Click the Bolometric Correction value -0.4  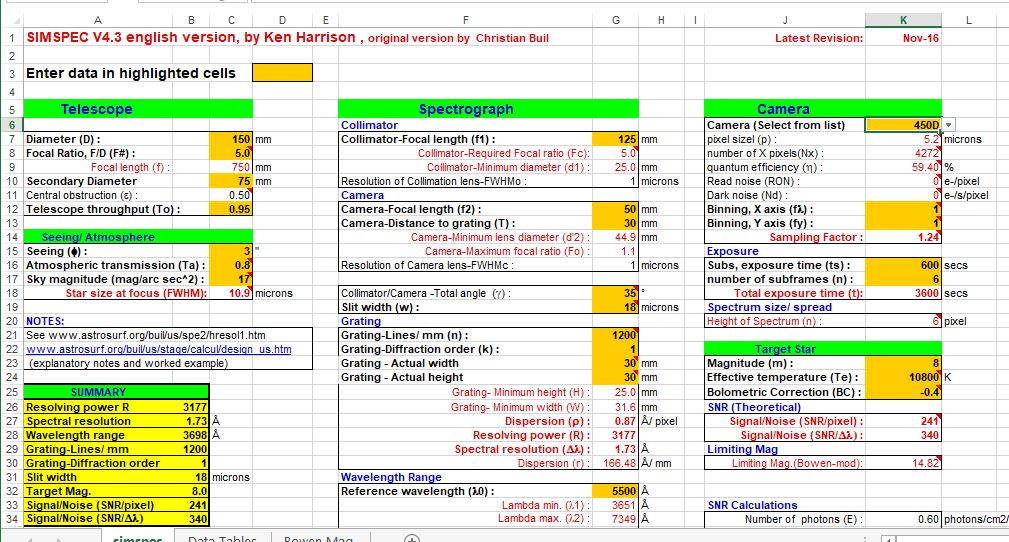pyautogui.click(x=903, y=392)
